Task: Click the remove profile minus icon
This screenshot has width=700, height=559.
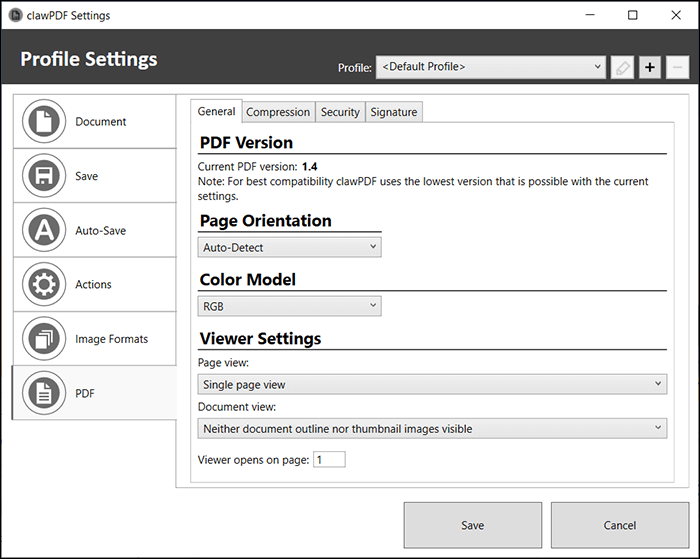Action: pos(676,68)
